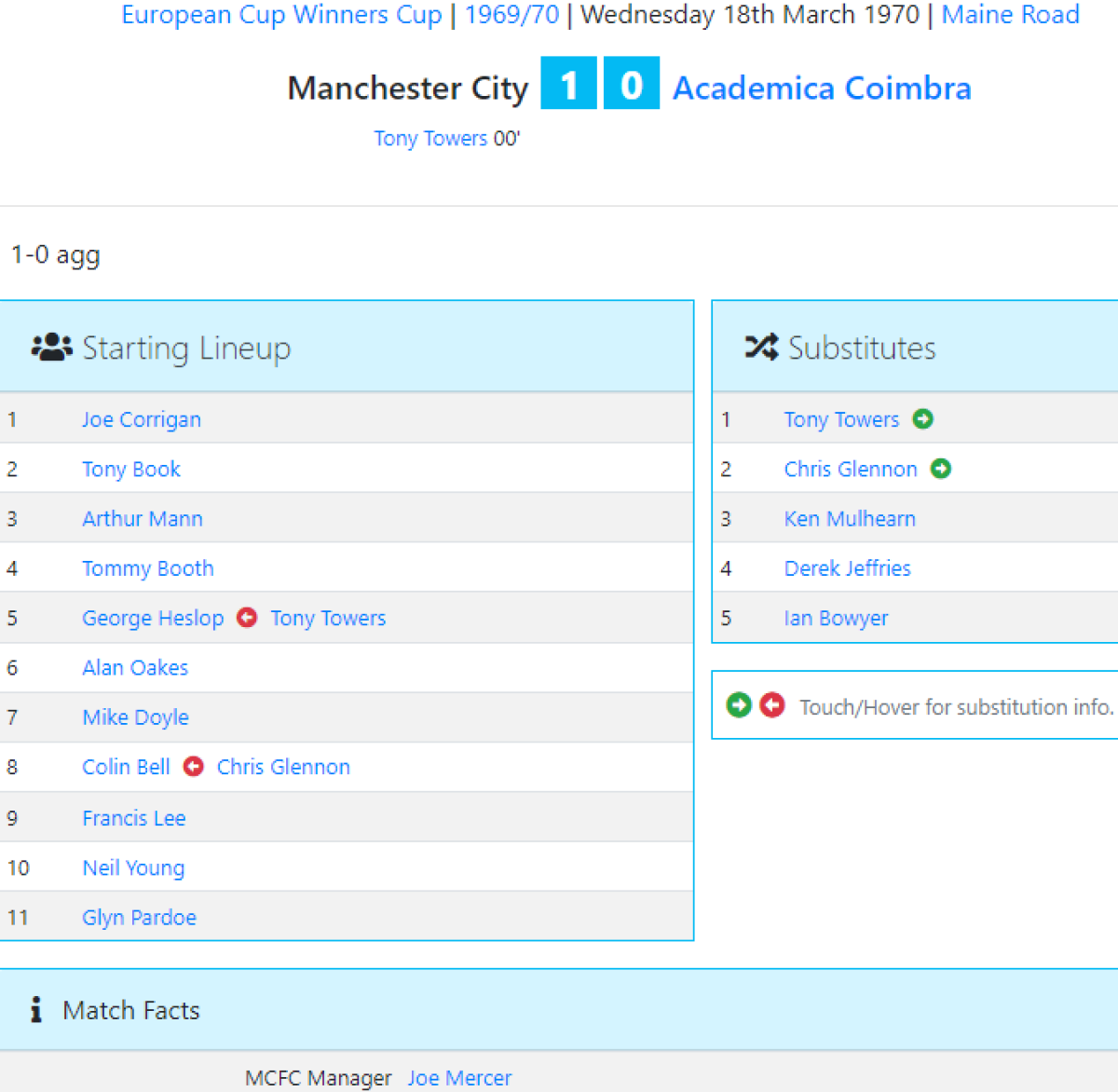View Francis Lee player page
1118x1092 pixels.
134,818
